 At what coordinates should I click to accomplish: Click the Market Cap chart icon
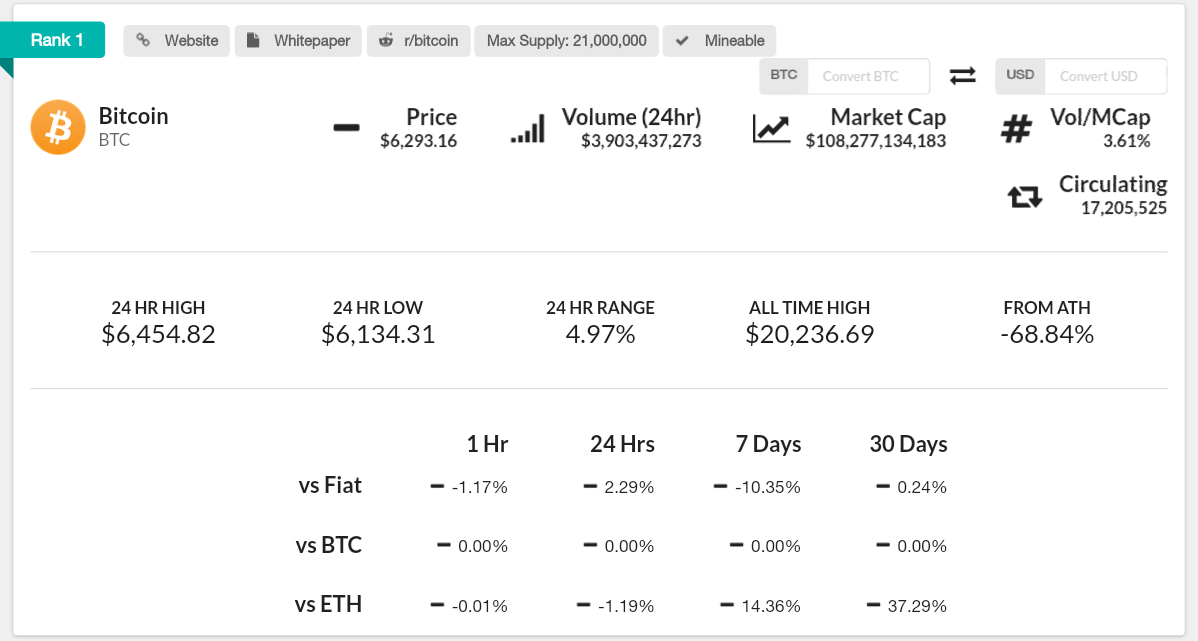[771, 129]
